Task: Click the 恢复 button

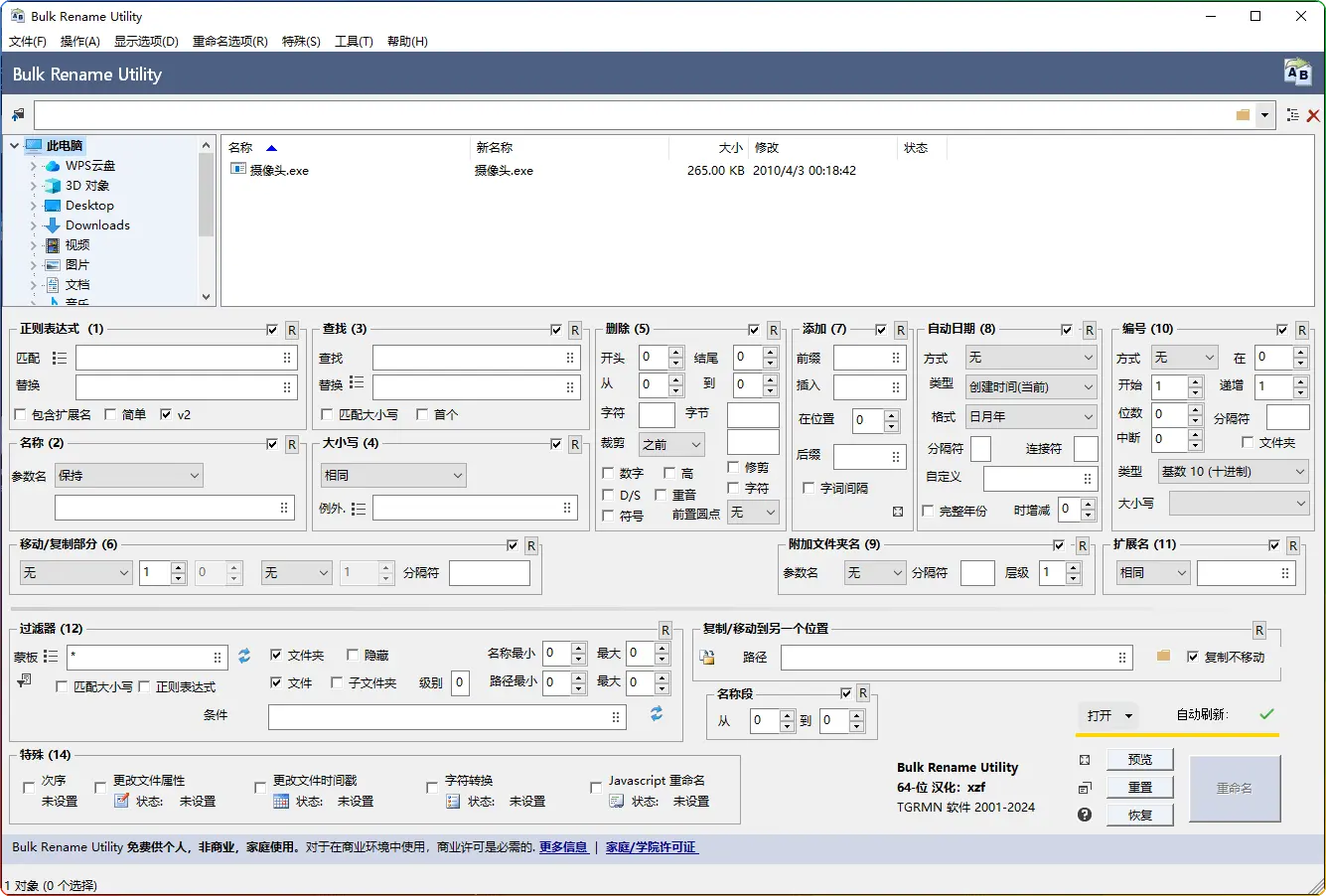Action: [x=1140, y=816]
